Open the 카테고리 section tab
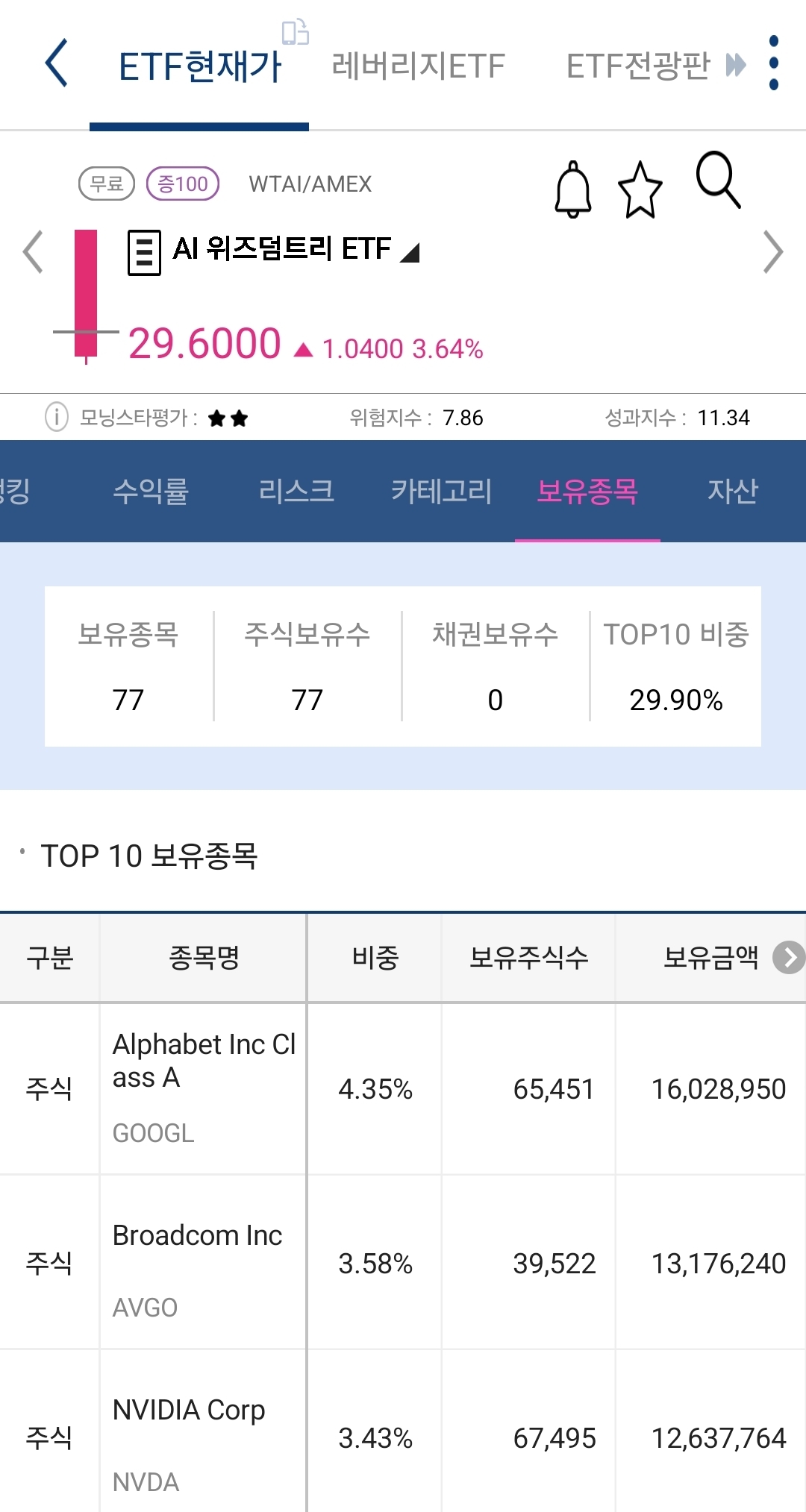This screenshot has height=1512, width=806. [443, 492]
